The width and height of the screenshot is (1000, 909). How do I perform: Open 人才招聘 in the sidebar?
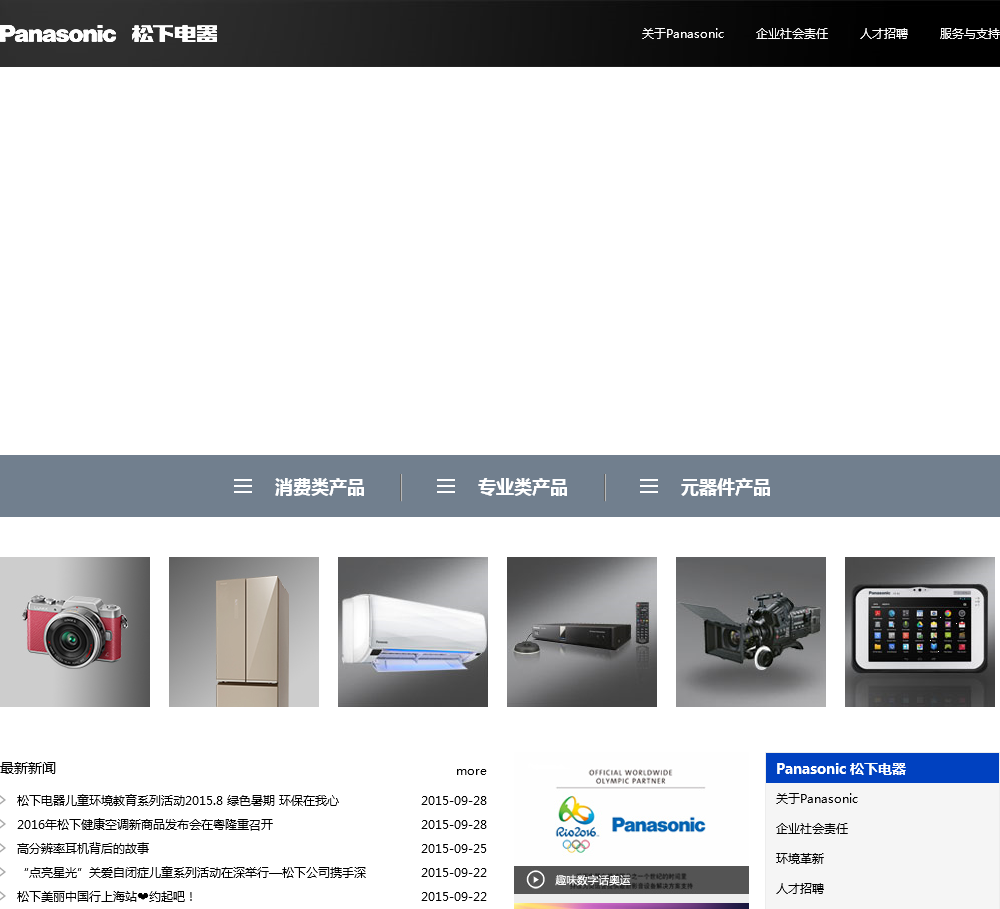pos(800,889)
